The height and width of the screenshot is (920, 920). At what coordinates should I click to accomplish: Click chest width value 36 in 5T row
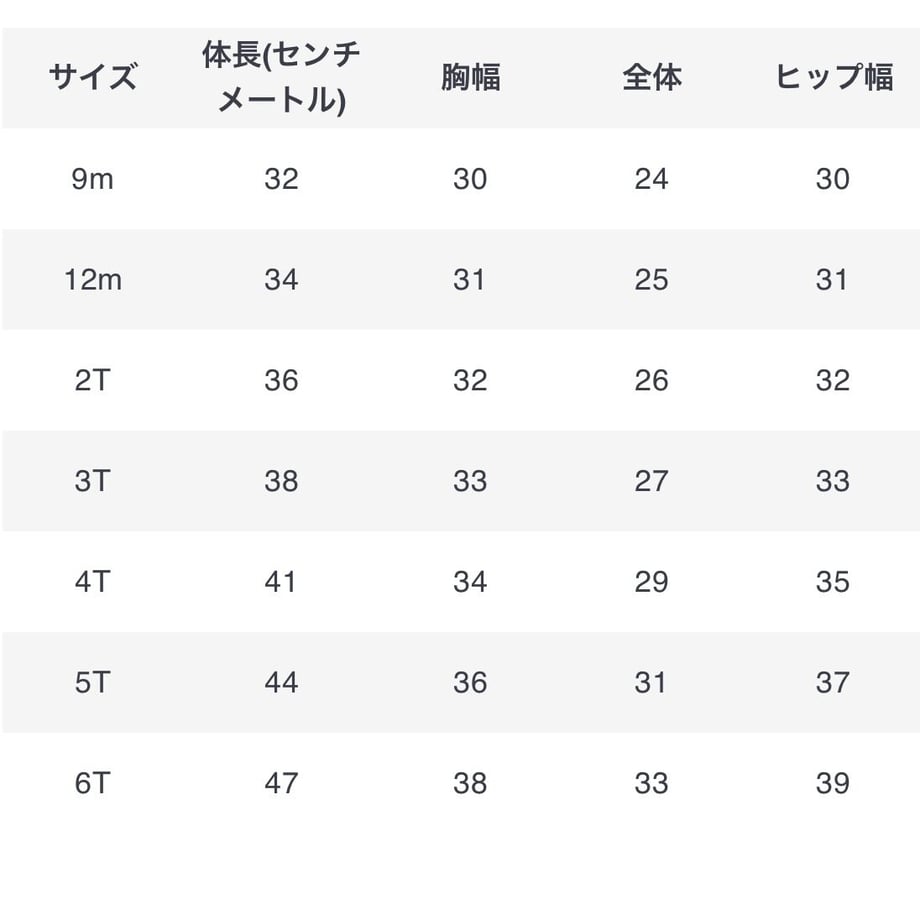coord(470,683)
